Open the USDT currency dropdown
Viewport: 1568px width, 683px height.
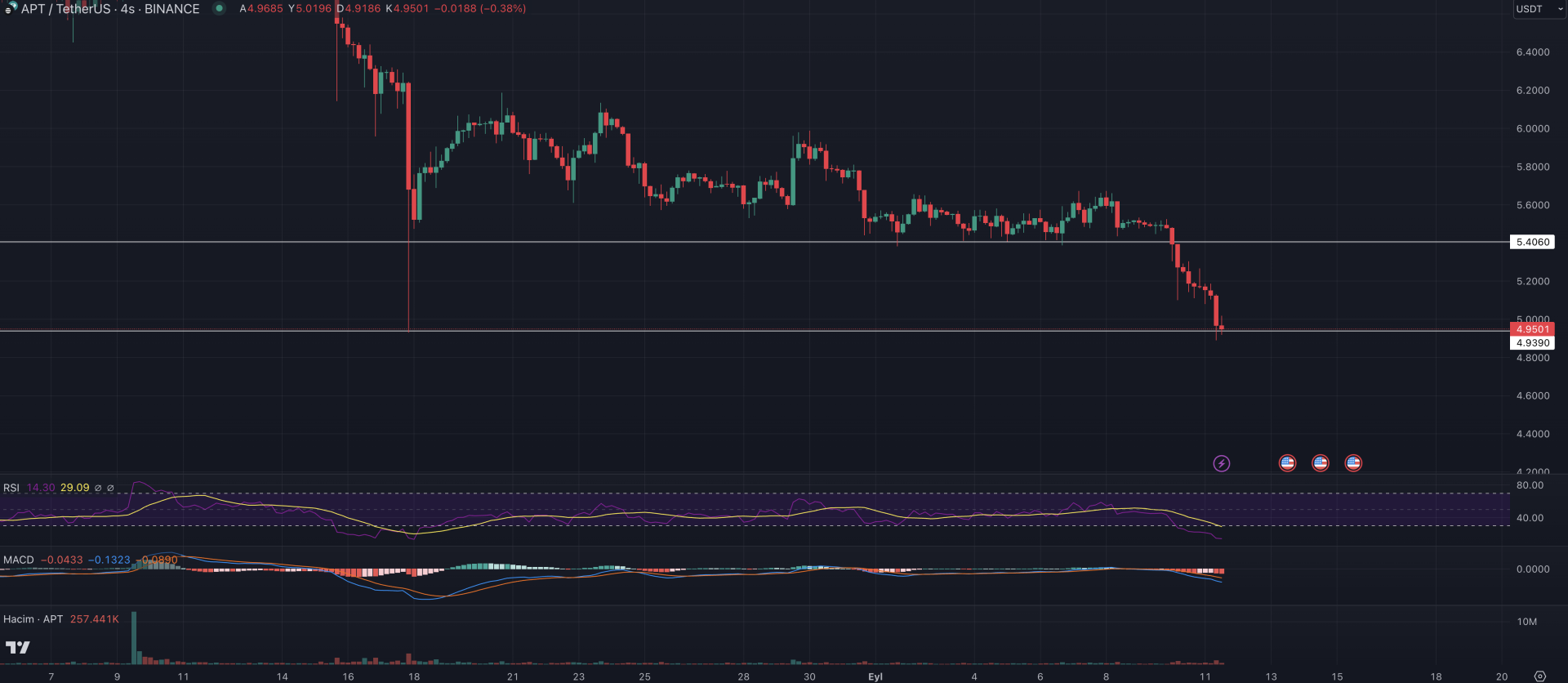1538,9
